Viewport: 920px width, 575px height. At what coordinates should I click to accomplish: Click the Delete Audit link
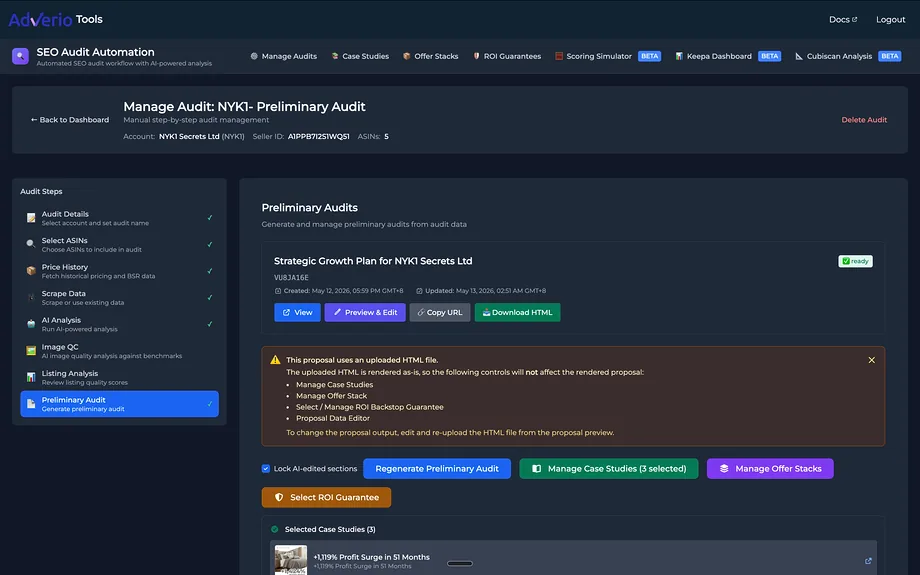point(864,120)
